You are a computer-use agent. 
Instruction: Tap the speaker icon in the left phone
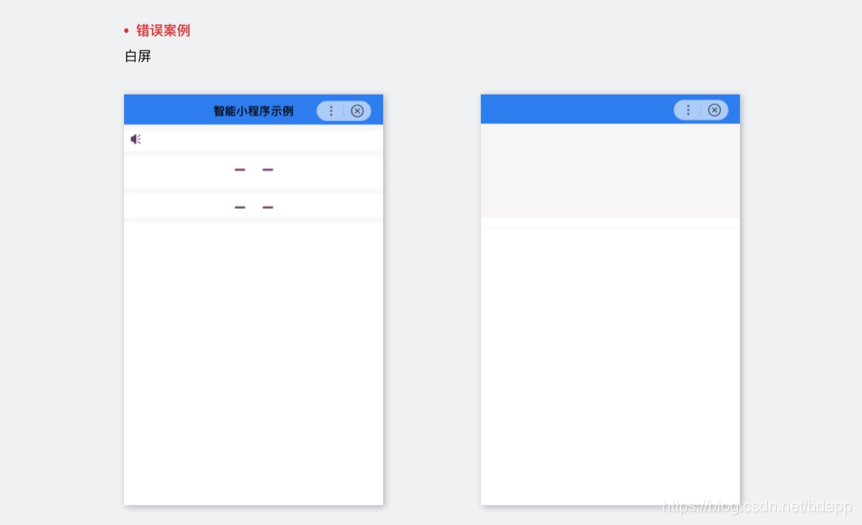pos(136,139)
